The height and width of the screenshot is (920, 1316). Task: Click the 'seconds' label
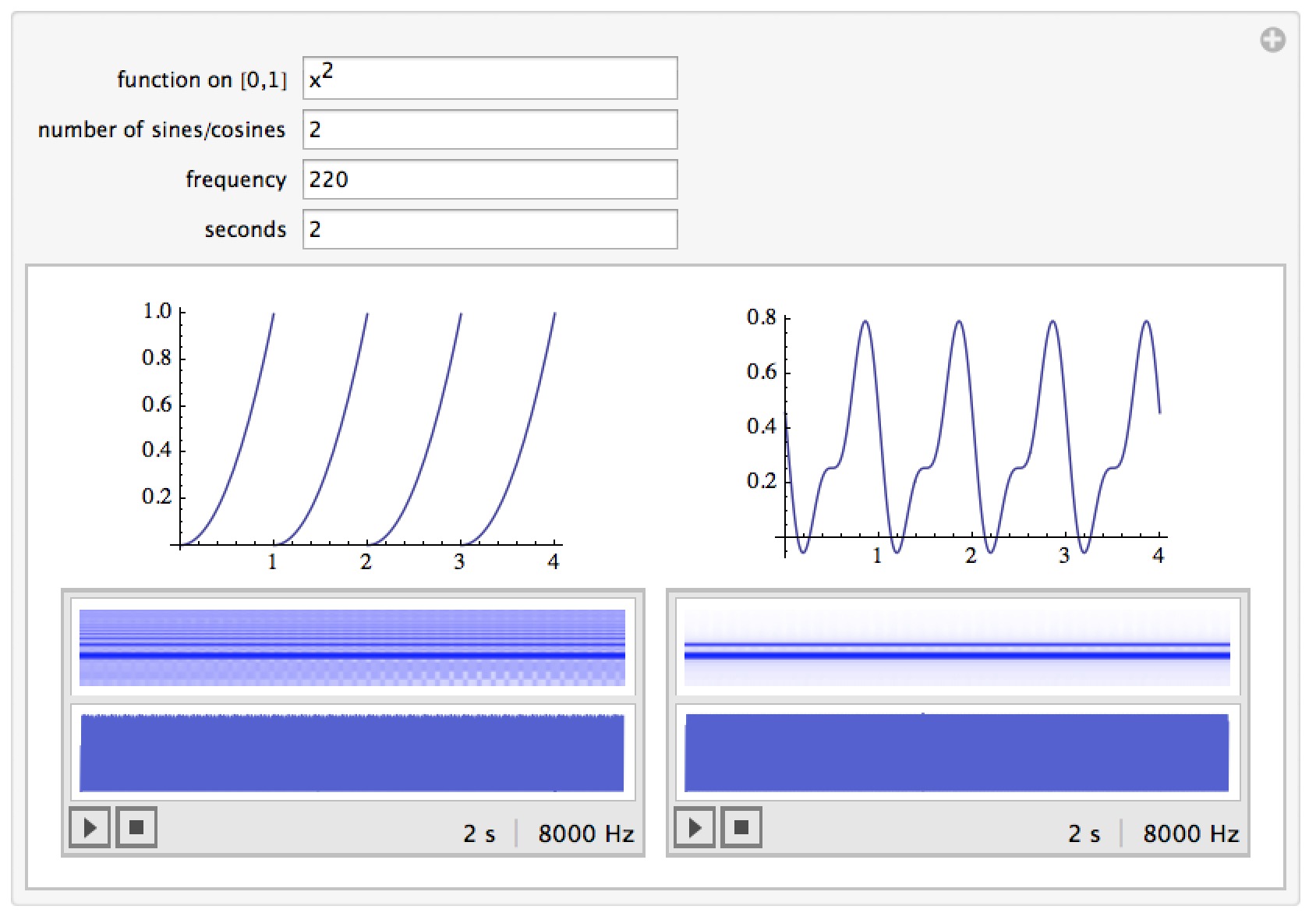click(246, 229)
